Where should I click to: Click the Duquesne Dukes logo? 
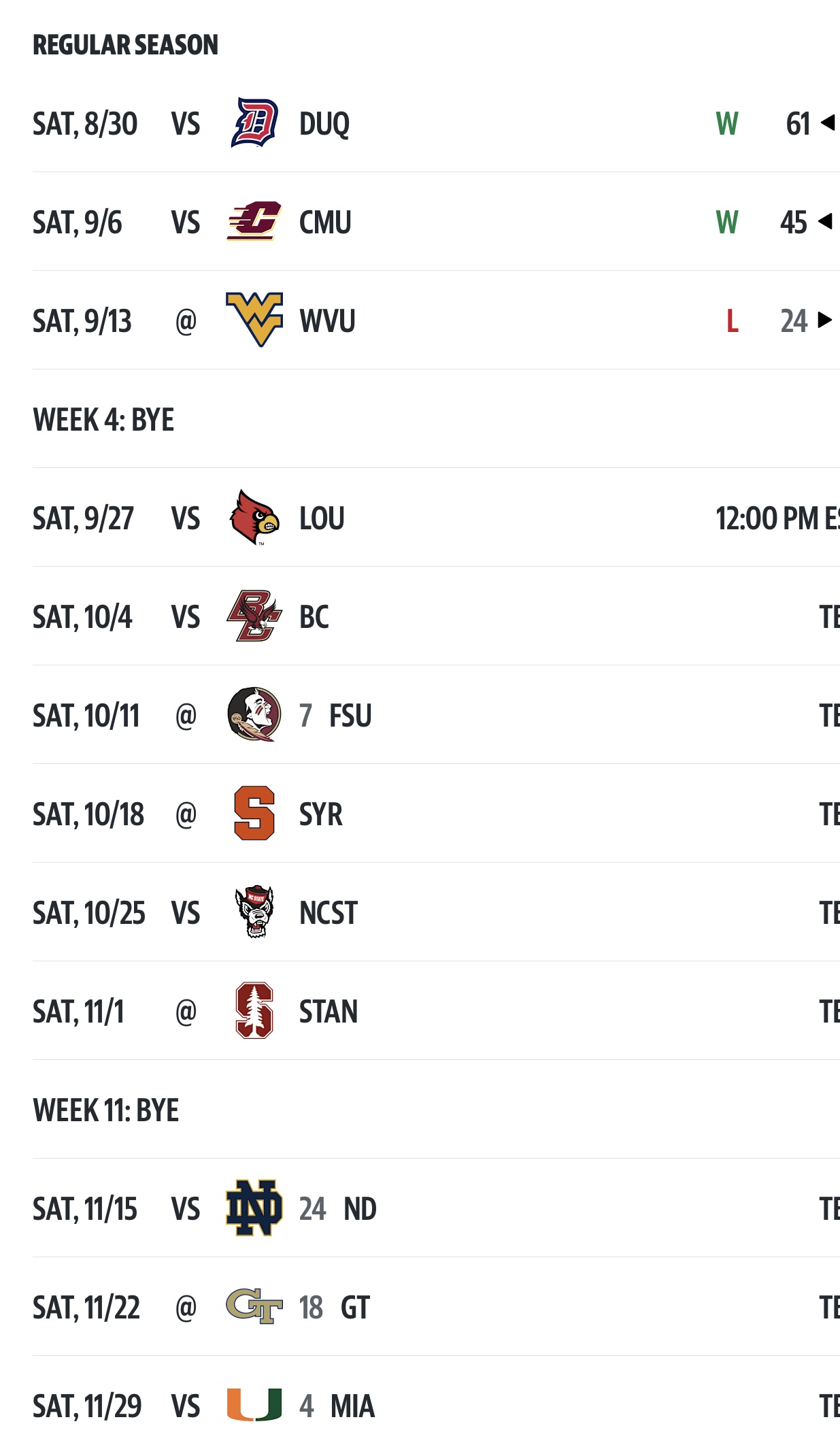tap(254, 123)
